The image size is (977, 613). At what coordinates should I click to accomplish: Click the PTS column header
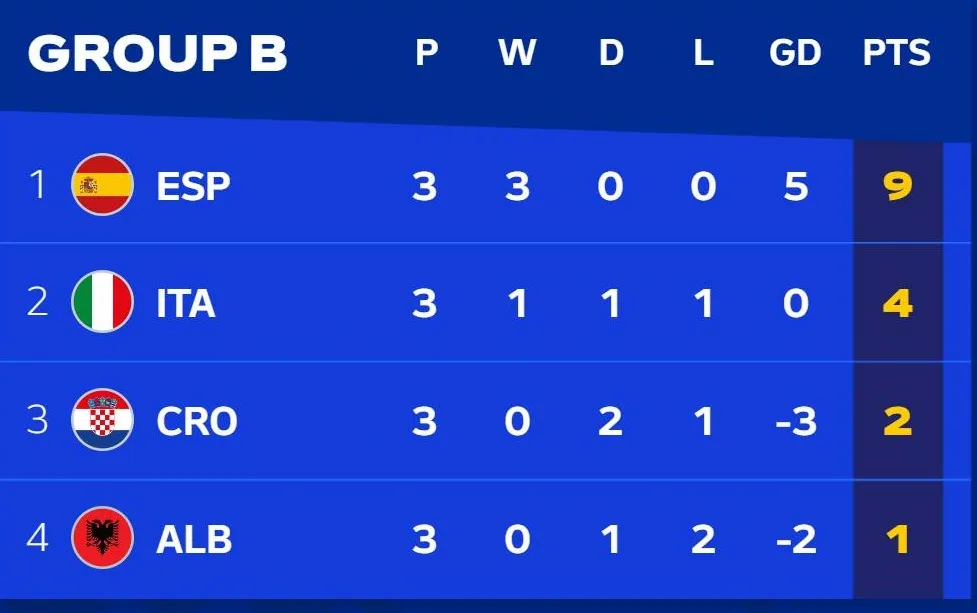point(897,53)
